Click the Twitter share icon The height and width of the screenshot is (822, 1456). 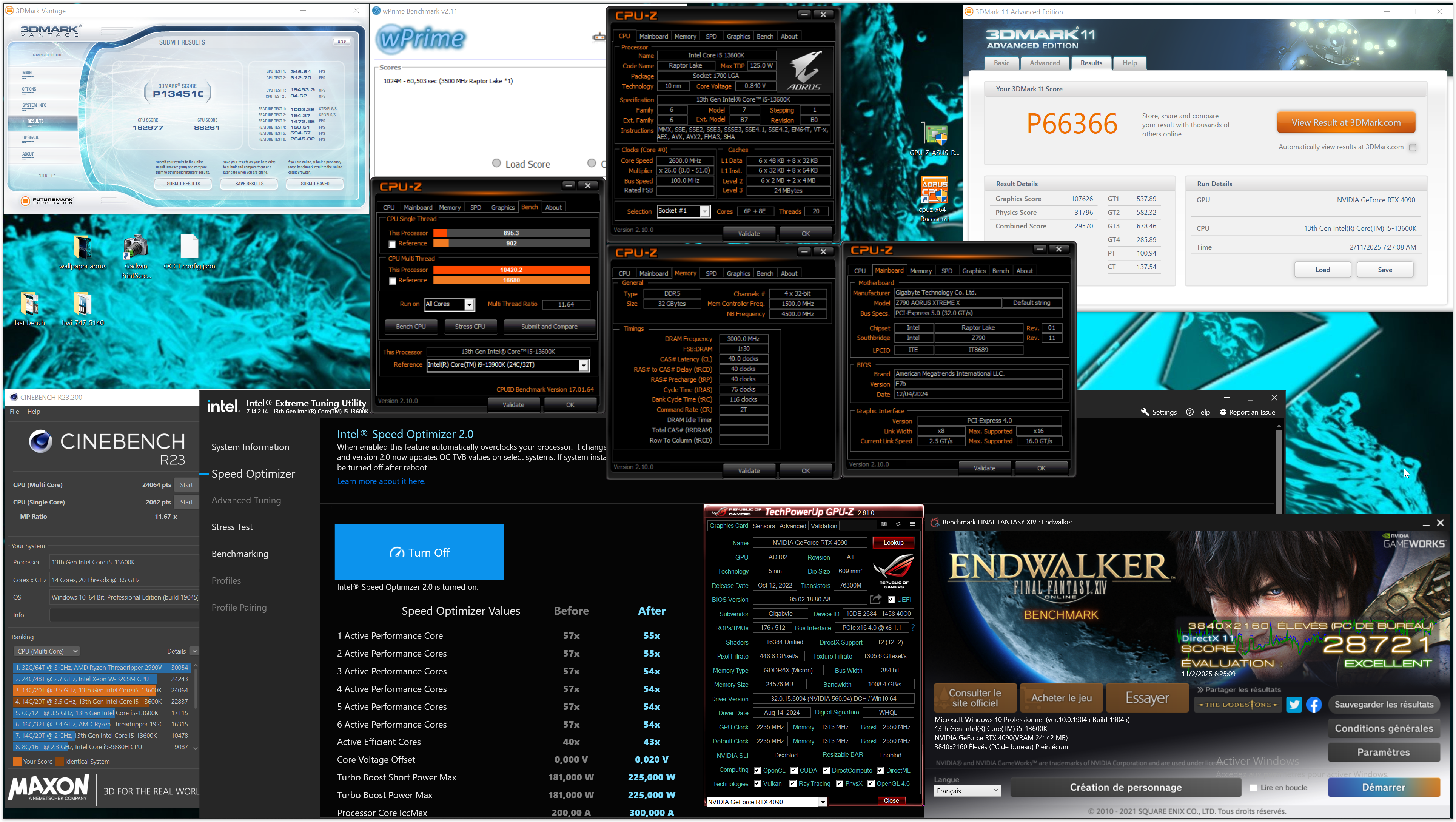1294,705
